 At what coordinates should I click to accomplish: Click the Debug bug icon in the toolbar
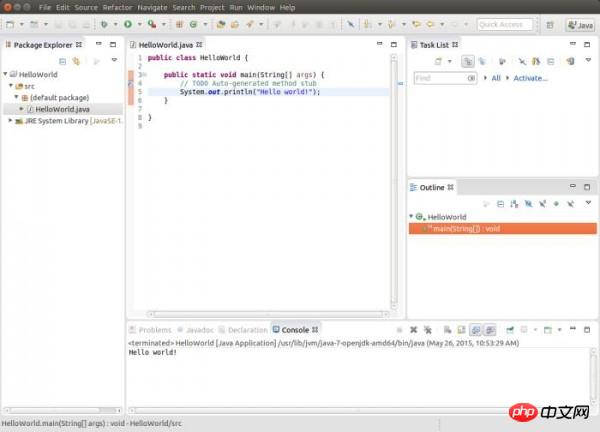click(x=104, y=24)
